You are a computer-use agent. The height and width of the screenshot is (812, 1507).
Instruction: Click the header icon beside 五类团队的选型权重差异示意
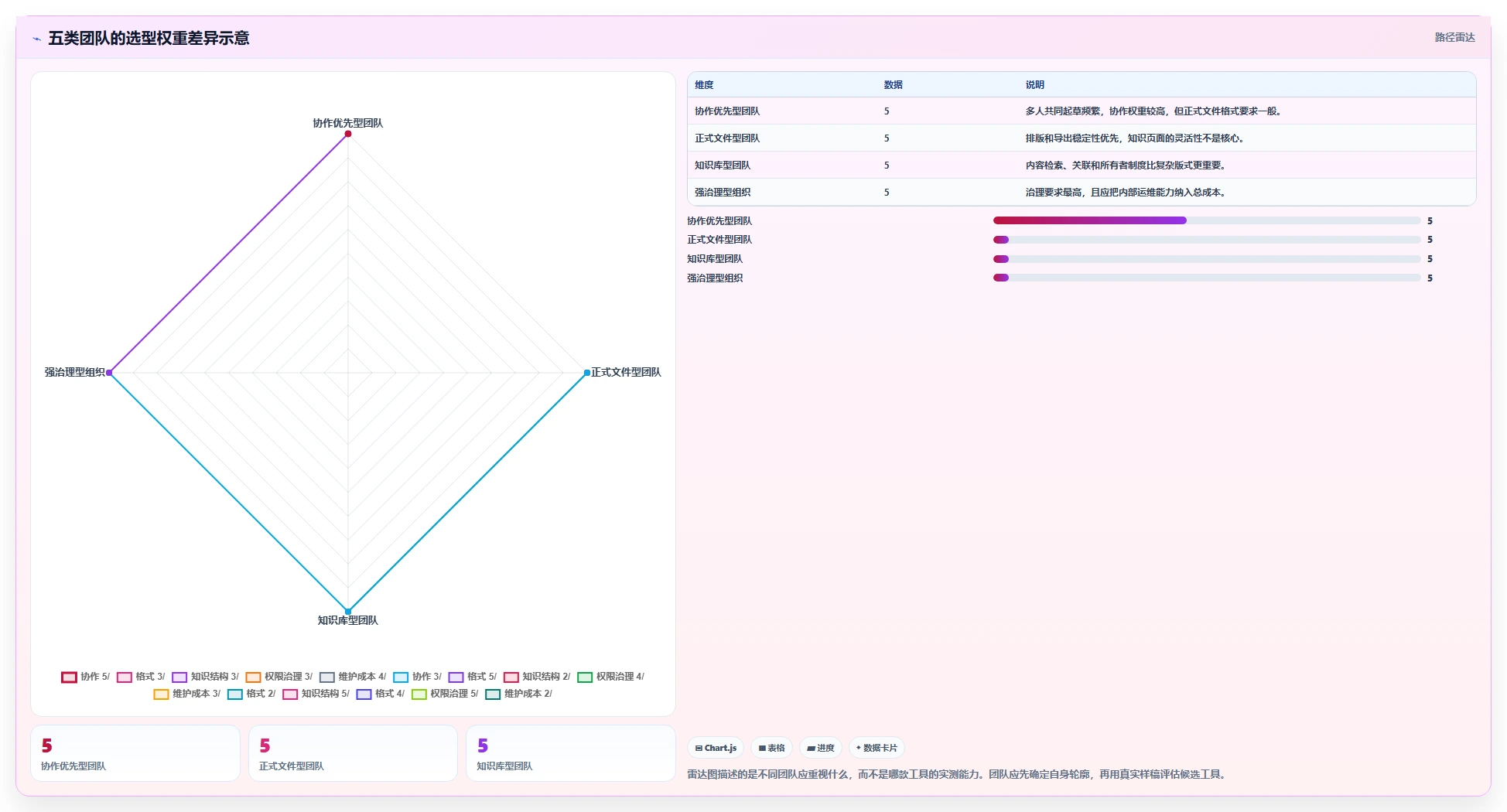[37, 38]
